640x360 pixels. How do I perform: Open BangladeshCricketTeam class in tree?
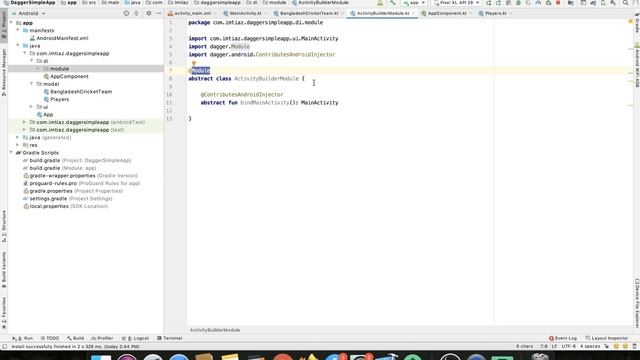[81, 91]
